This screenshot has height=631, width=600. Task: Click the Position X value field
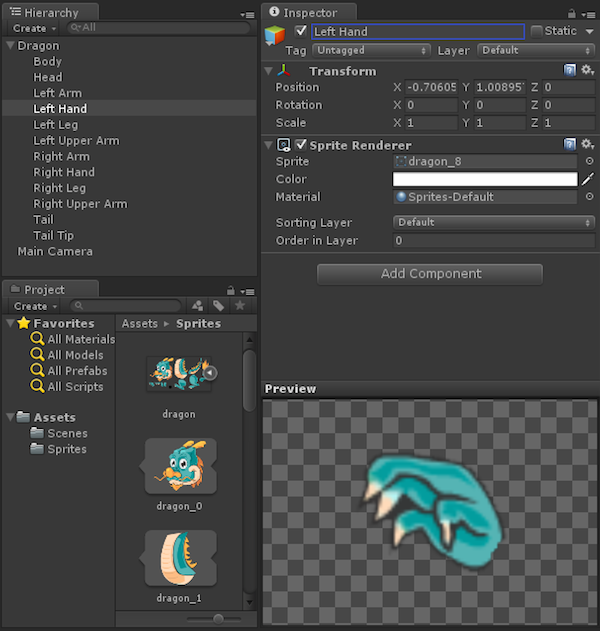coord(431,87)
